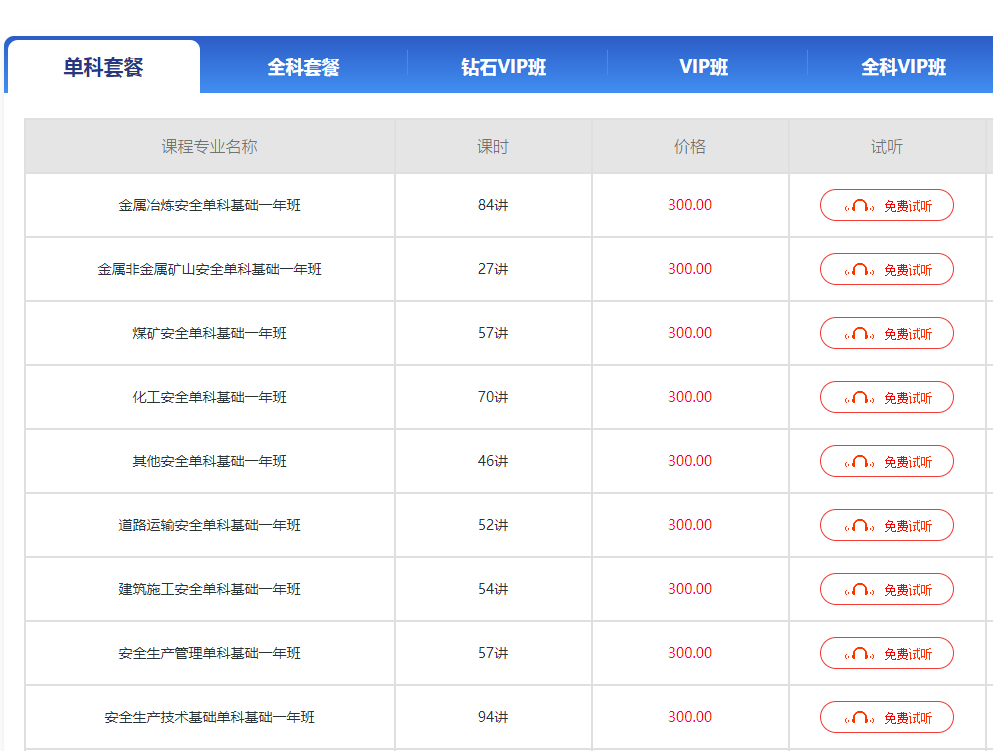Switch to the 单科套餐 tab
The width and height of the screenshot is (993, 751).
click(104, 67)
